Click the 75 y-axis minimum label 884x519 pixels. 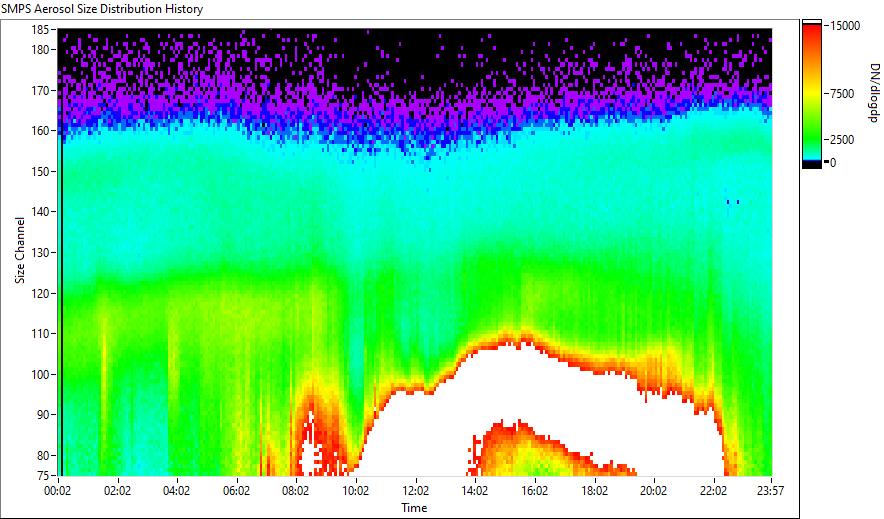click(43, 476)
